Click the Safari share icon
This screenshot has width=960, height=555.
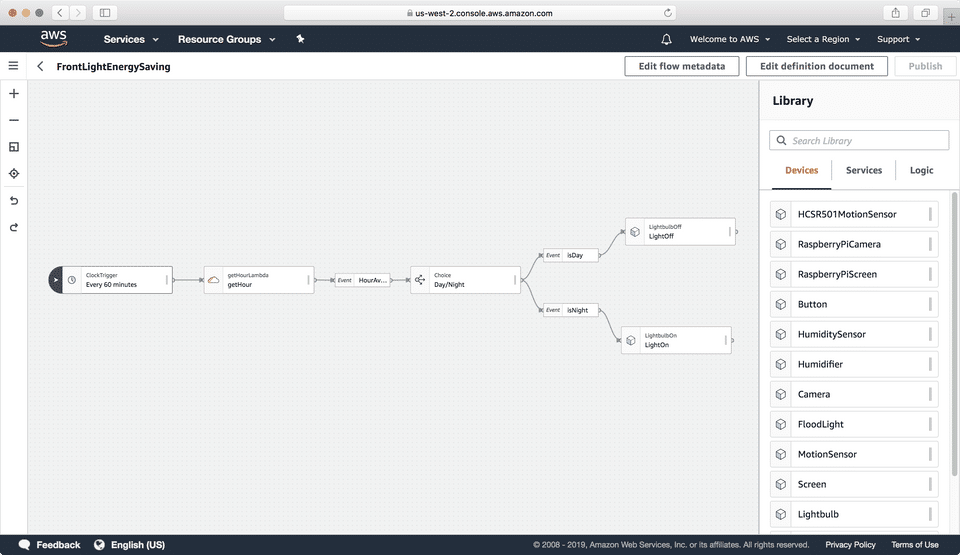(896, 13)
